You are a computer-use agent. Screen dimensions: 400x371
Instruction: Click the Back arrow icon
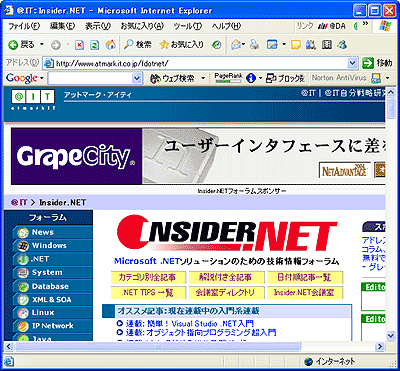[x=13, y=45]
